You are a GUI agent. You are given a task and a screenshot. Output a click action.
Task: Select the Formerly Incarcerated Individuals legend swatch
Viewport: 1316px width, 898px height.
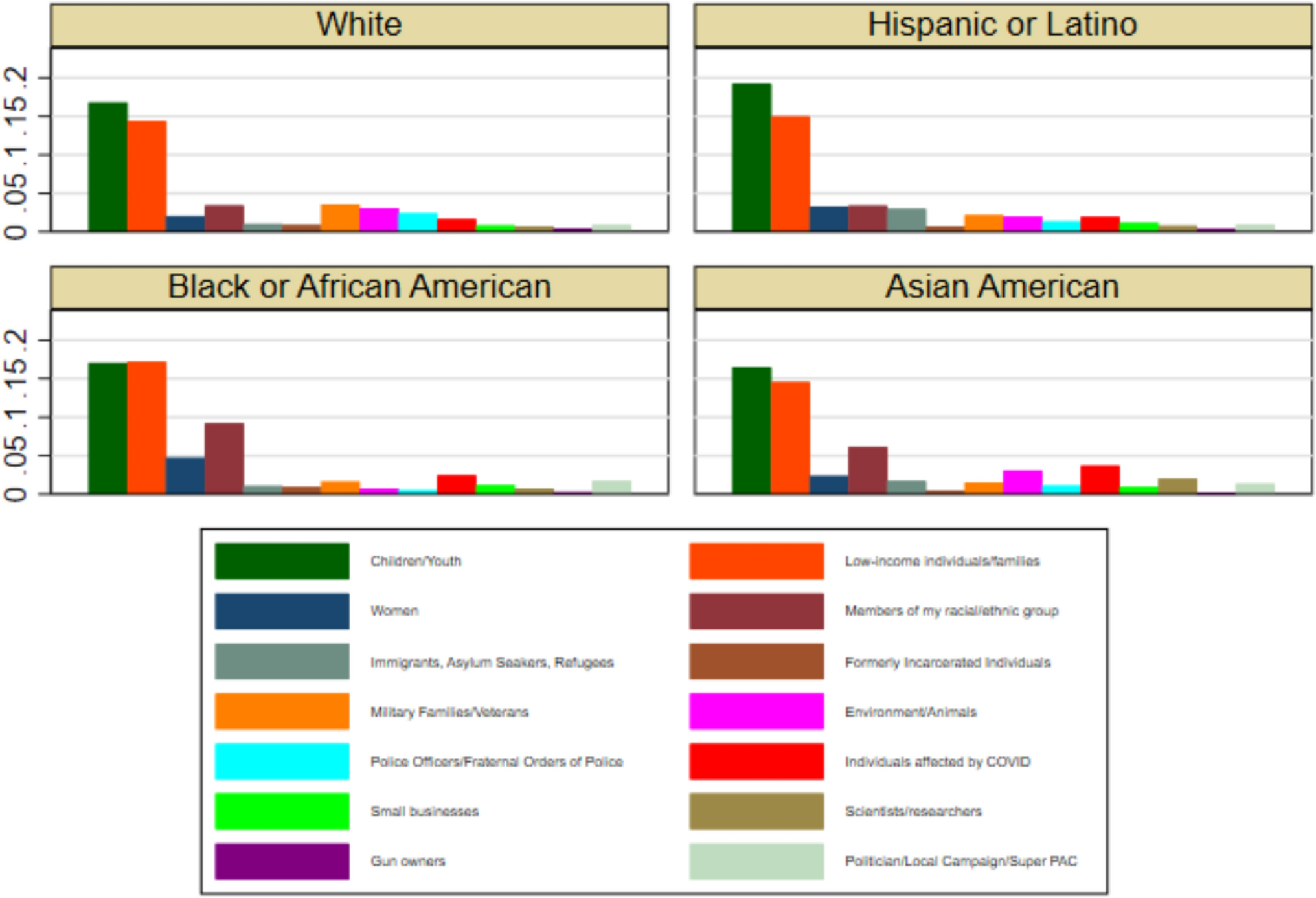756,661
